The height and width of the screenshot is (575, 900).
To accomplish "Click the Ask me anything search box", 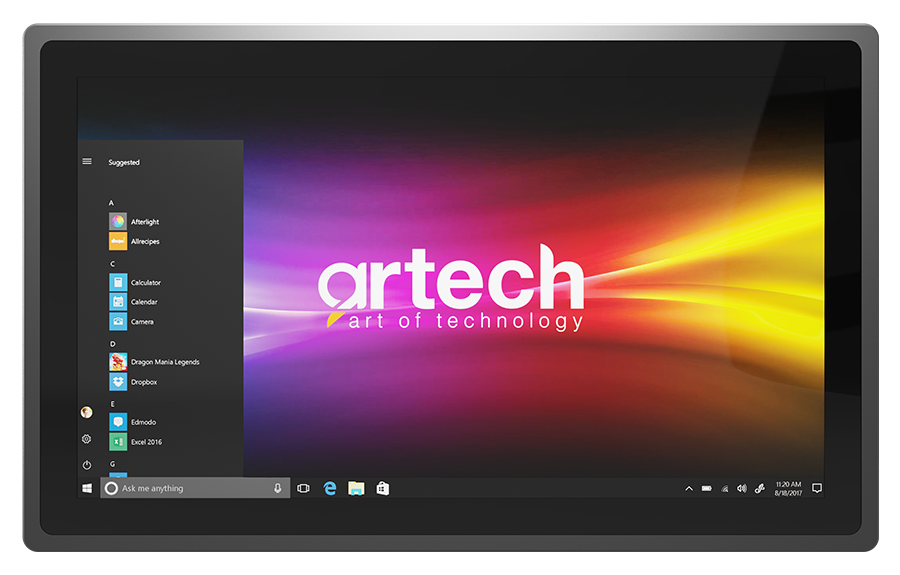I will point(190,488).
